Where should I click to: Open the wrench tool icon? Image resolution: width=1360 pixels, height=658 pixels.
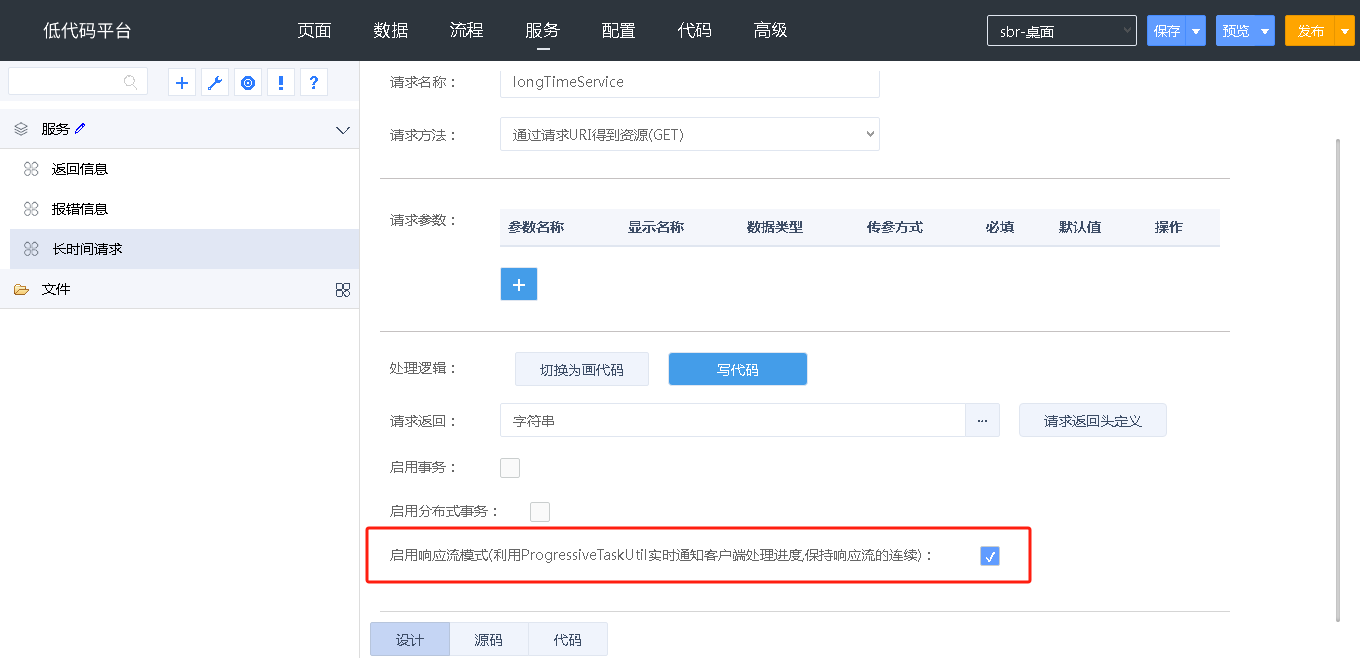215,83
